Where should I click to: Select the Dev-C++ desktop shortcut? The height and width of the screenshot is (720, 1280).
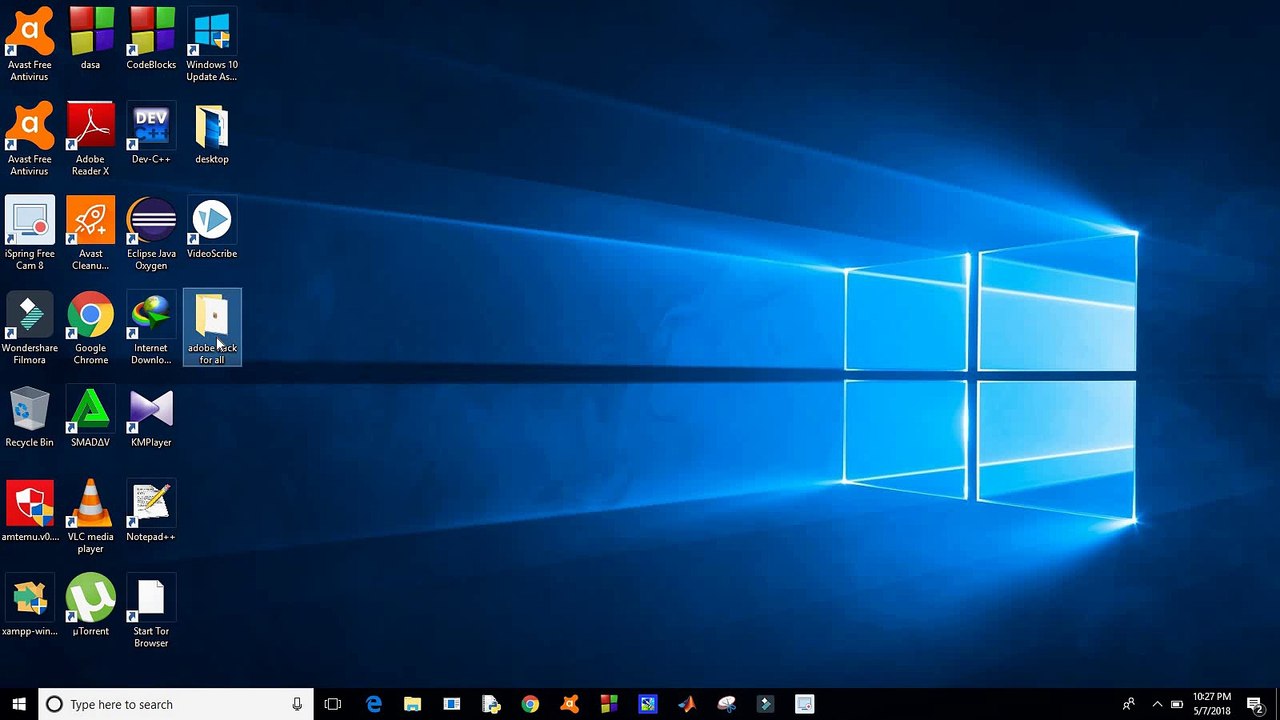click(151, 134)
